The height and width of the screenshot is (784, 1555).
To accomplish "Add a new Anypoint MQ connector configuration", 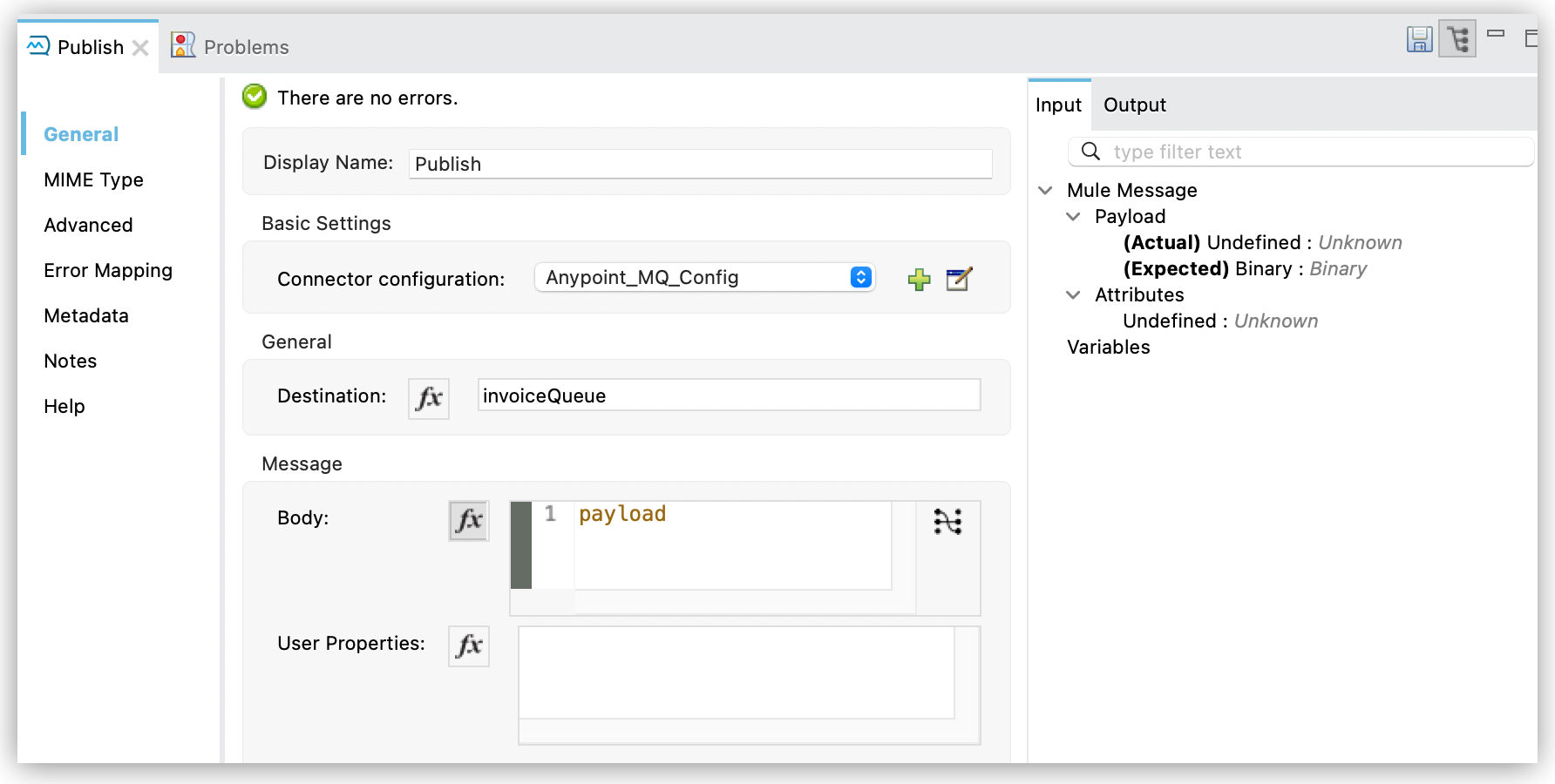I will pos(919,279).
